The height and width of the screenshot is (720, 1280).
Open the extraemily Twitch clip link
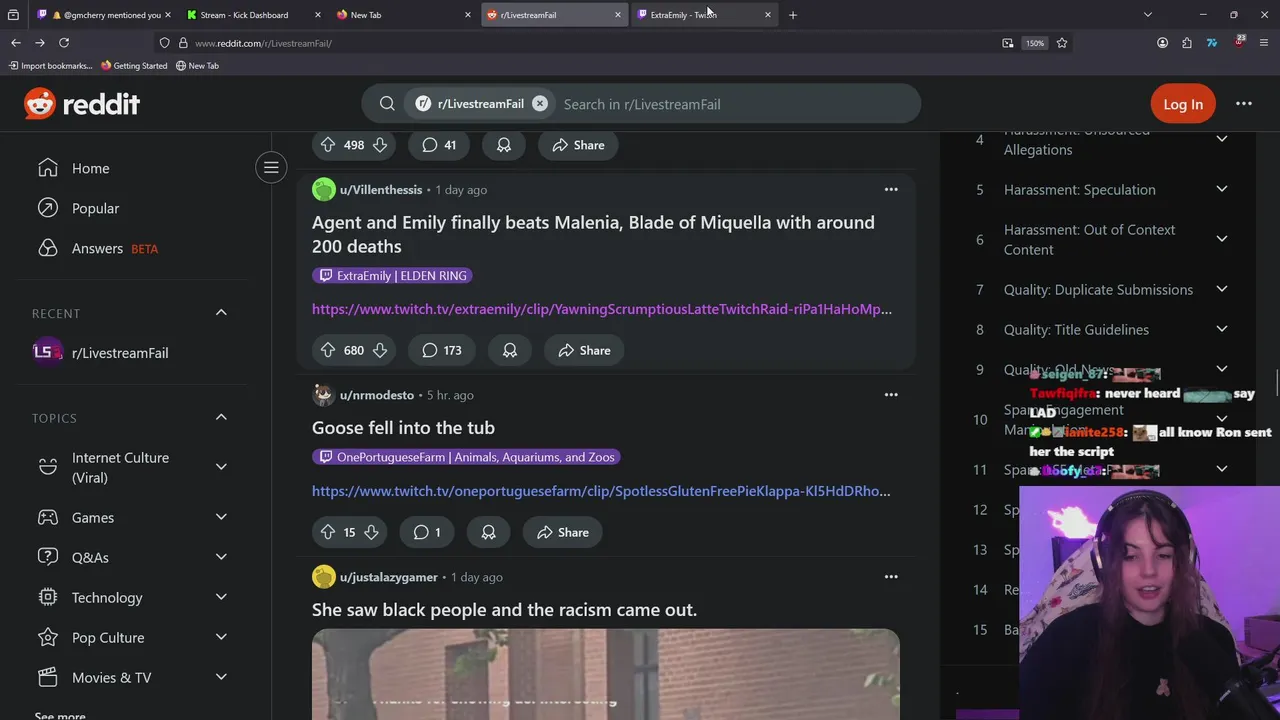pos(602,309)
